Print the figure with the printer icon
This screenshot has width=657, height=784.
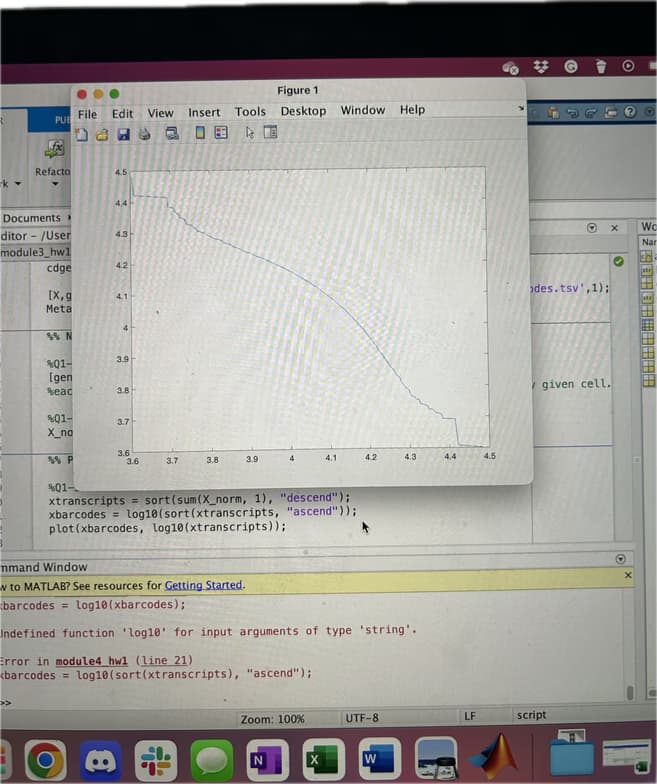(x=144, y=133)
